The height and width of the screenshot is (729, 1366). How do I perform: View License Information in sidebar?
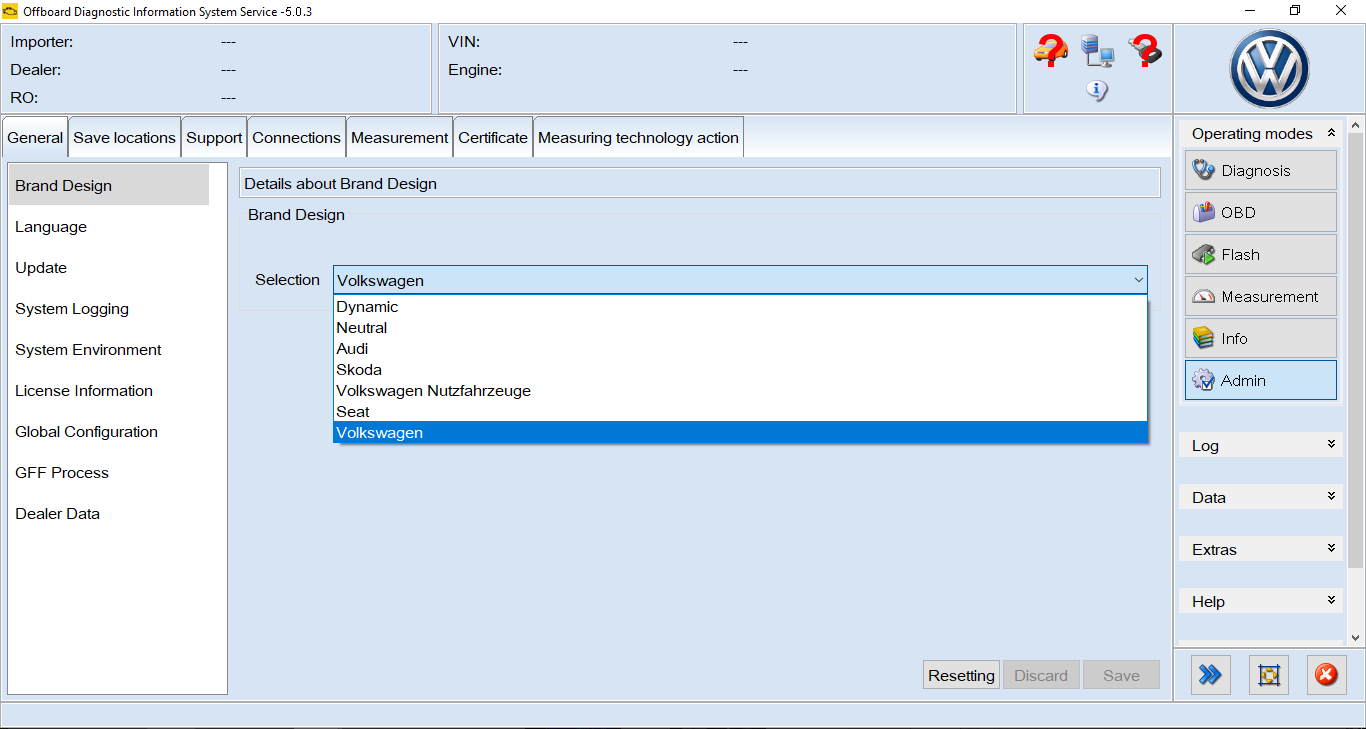point(109,391)
